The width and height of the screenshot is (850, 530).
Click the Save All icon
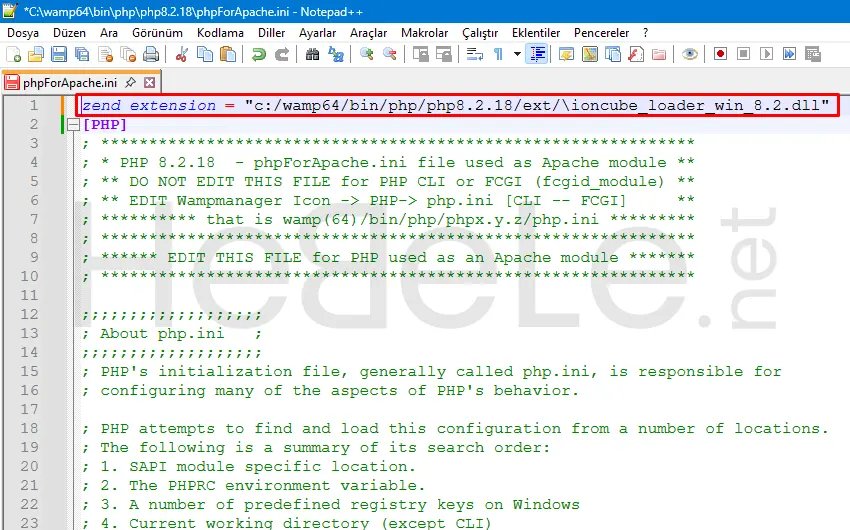[x=82, y=54]
